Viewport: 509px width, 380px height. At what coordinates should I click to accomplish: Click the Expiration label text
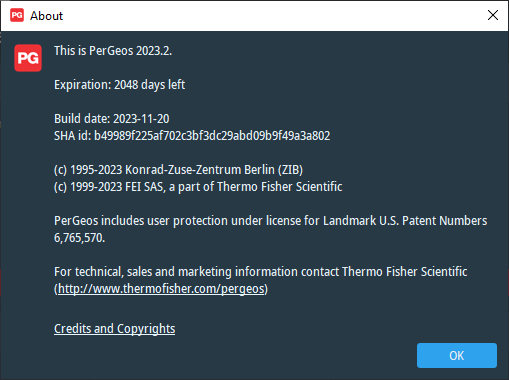[x=83, y=85]
